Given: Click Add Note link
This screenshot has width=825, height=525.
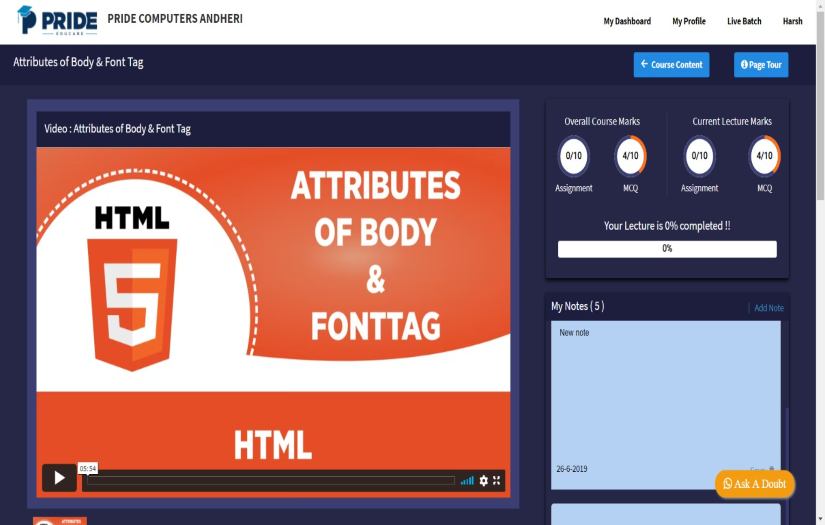Looking at the screenshot, I should click(769, 308).
